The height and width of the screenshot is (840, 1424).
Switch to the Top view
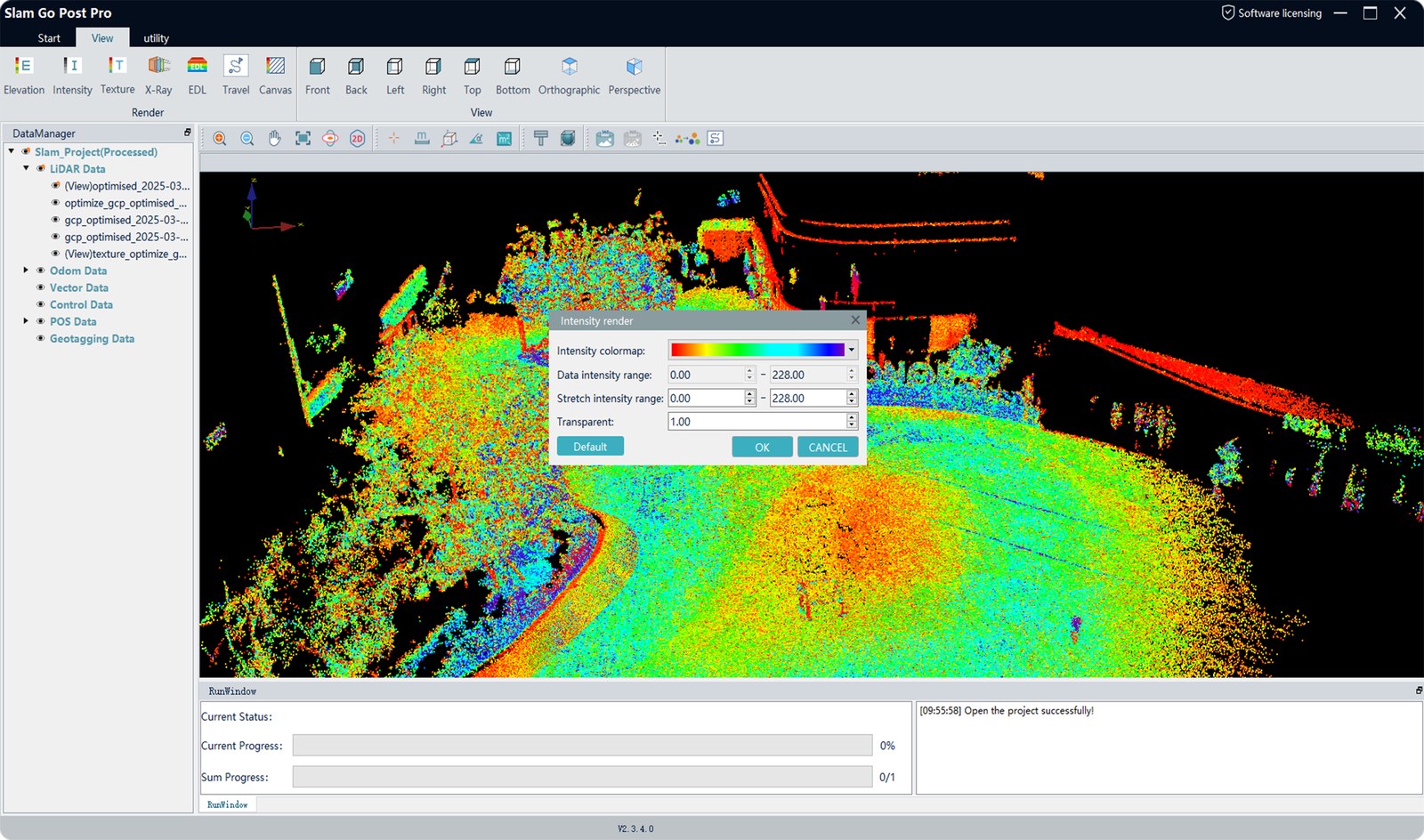click(x=472, y=76)
